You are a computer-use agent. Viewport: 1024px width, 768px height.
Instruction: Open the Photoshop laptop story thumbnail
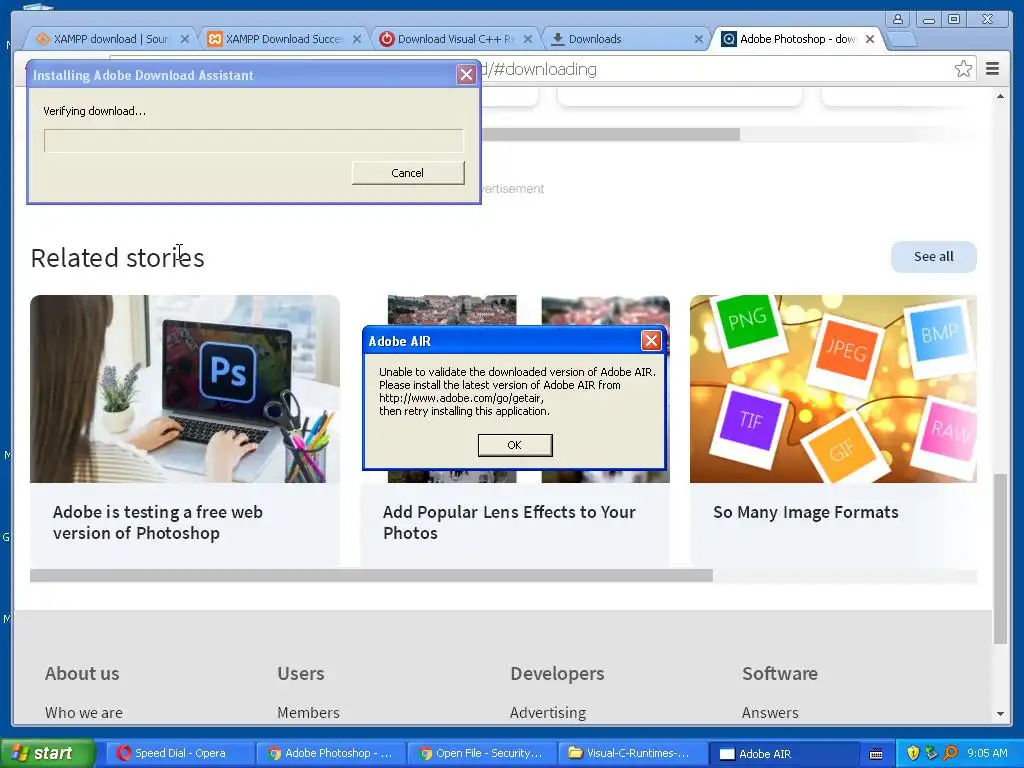[x=185, y=389]
